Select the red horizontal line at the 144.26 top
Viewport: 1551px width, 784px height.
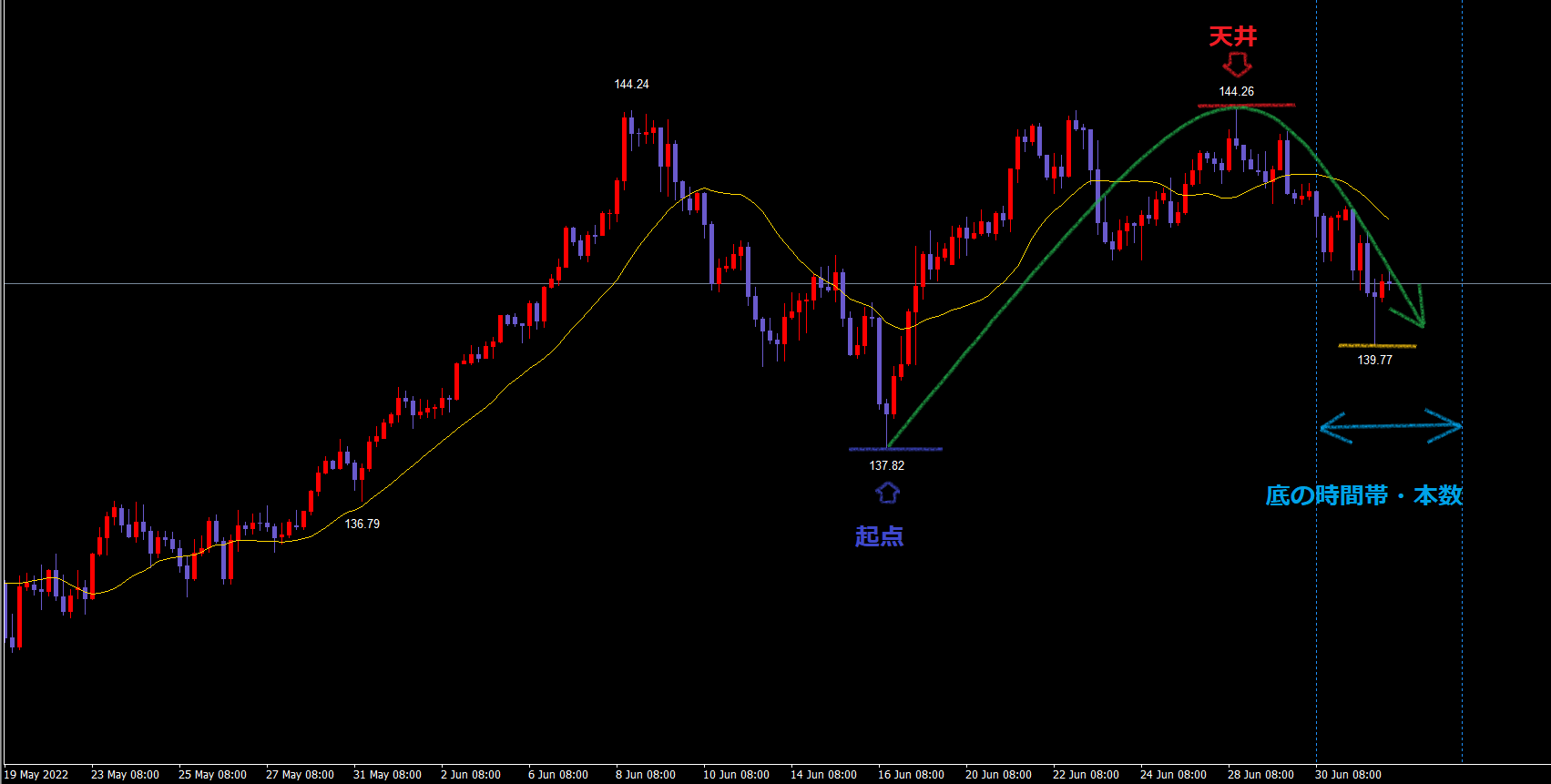pyautogui.click(x=1246, y=106)
